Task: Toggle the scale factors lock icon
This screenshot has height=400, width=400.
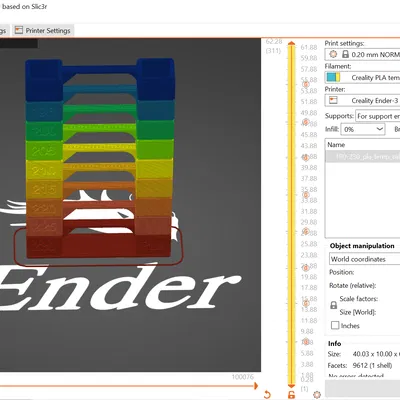Action: [x=333, y=305]
